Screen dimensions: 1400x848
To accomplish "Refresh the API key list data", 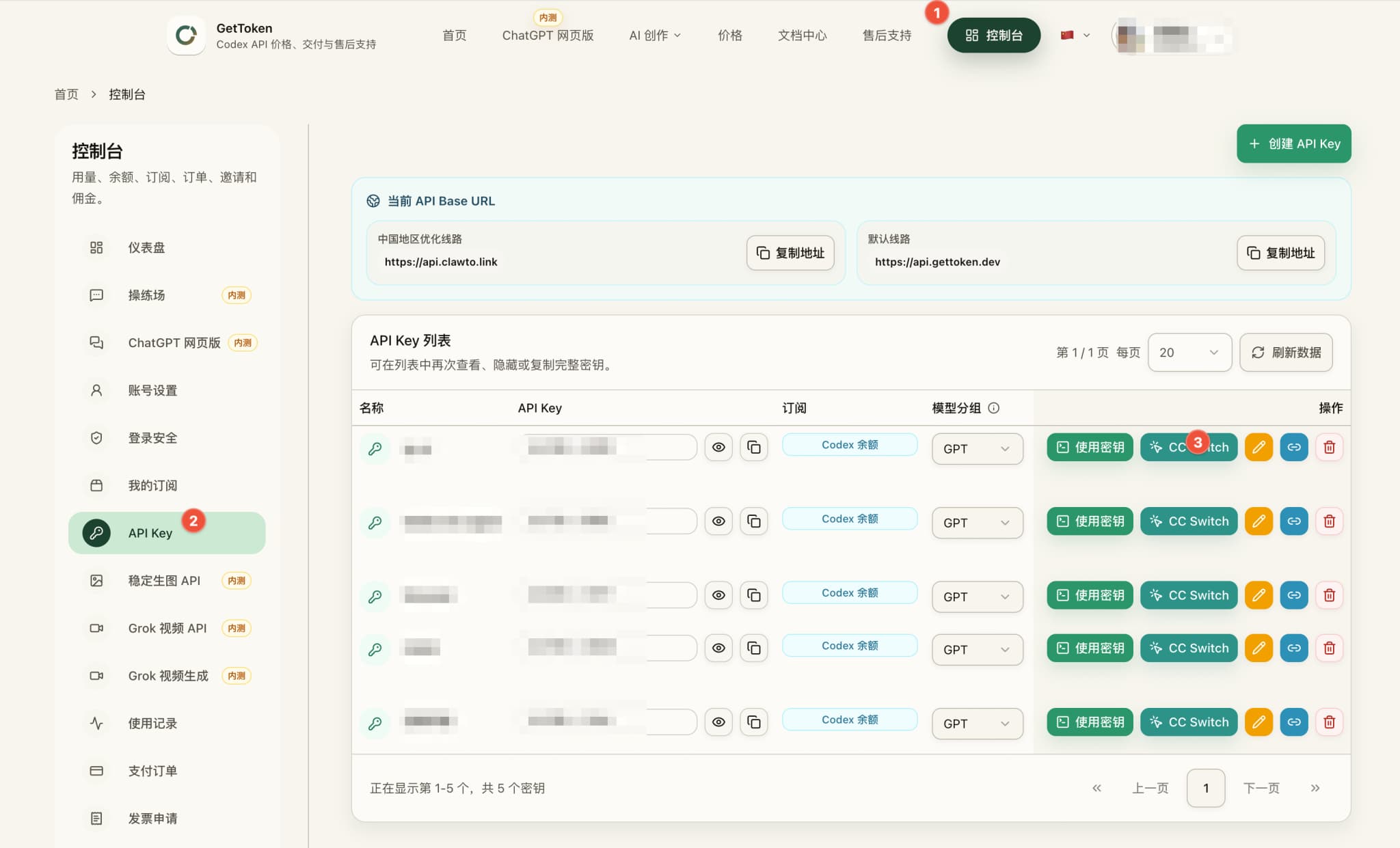I will [1286, 353].
